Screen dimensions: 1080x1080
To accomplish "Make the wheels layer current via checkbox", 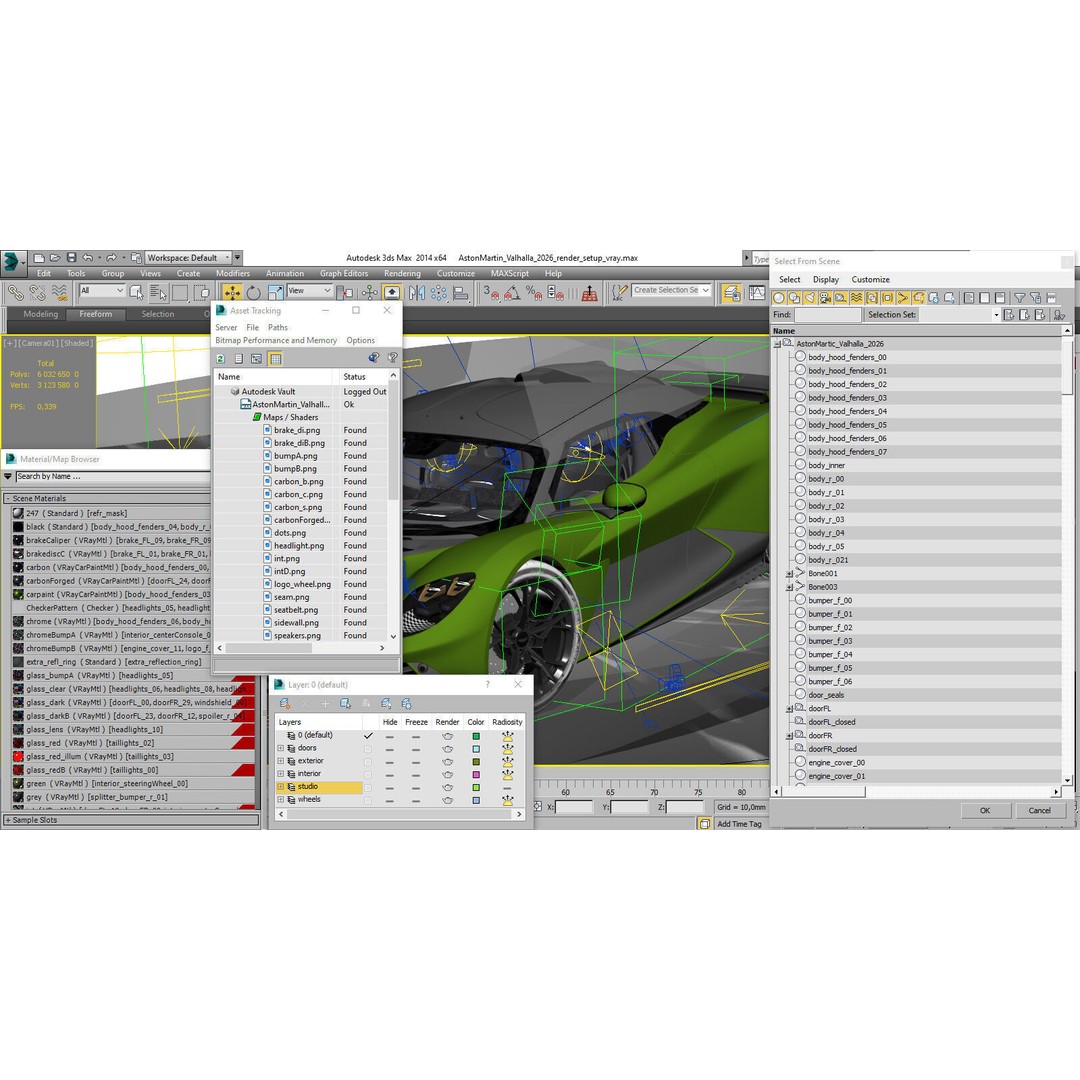I will pos(368,800).
